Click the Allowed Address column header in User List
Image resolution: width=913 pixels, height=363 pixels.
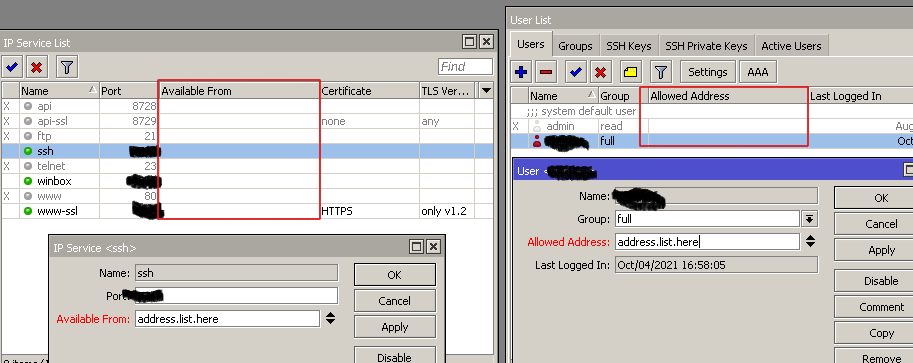727,96
